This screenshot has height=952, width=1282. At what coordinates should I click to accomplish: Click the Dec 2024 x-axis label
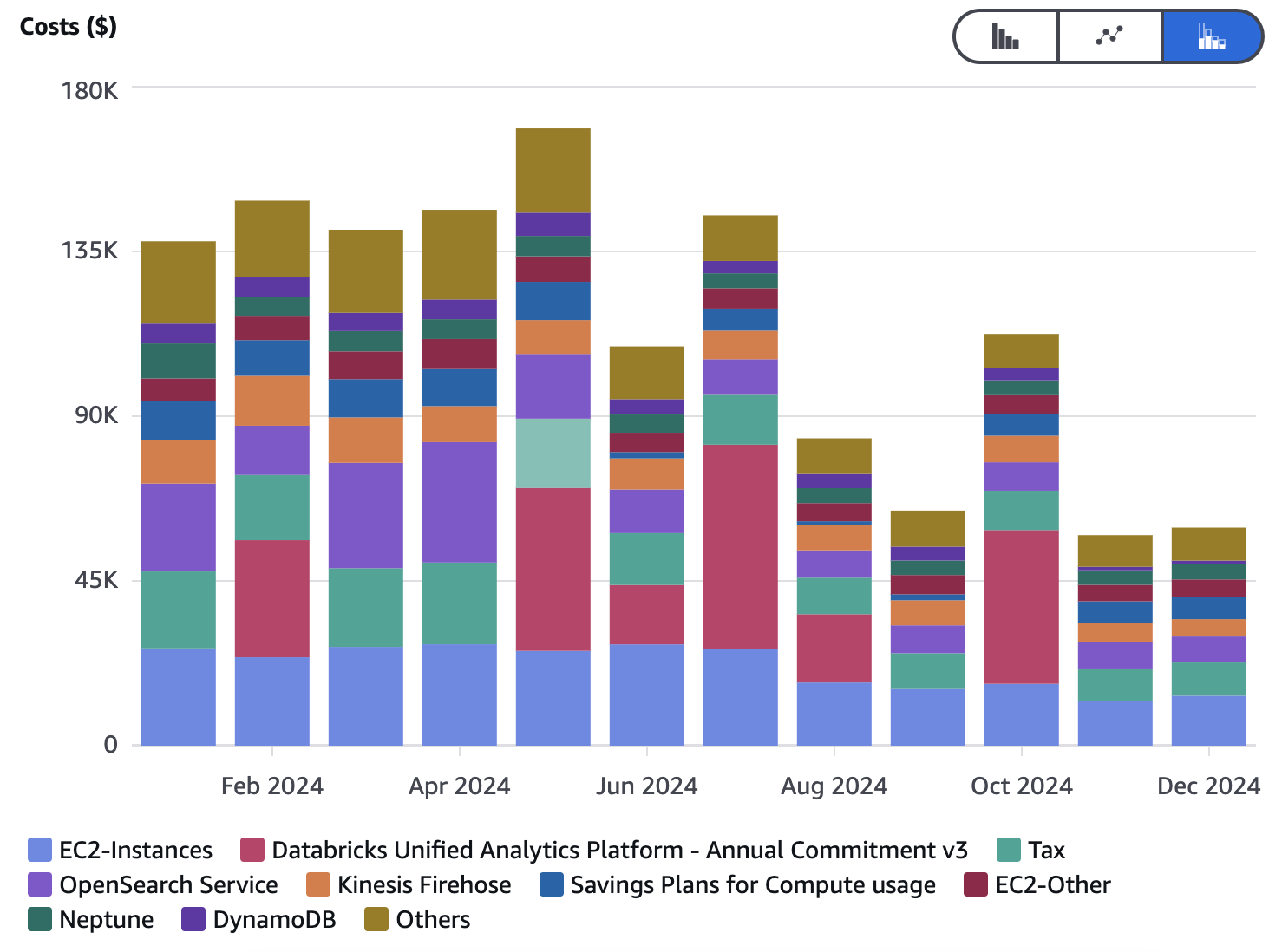[x=1209, y=786]
